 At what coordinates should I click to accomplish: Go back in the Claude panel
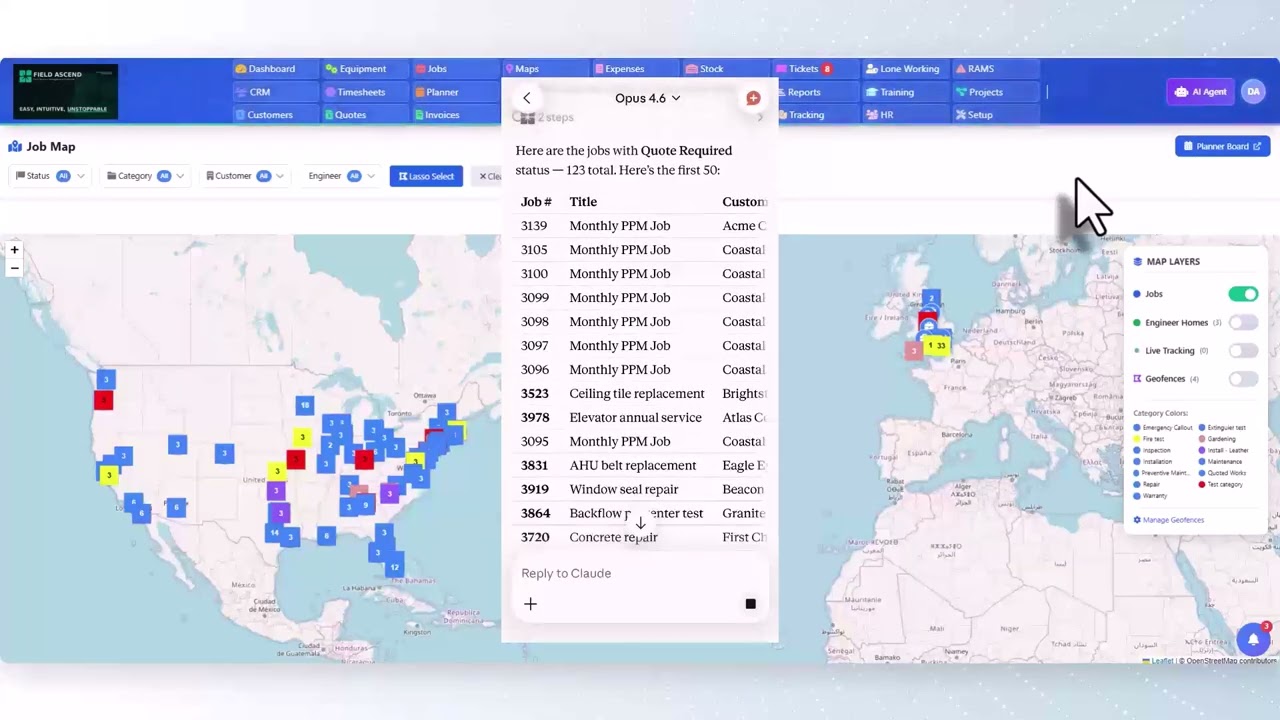(x=527, y=98)
